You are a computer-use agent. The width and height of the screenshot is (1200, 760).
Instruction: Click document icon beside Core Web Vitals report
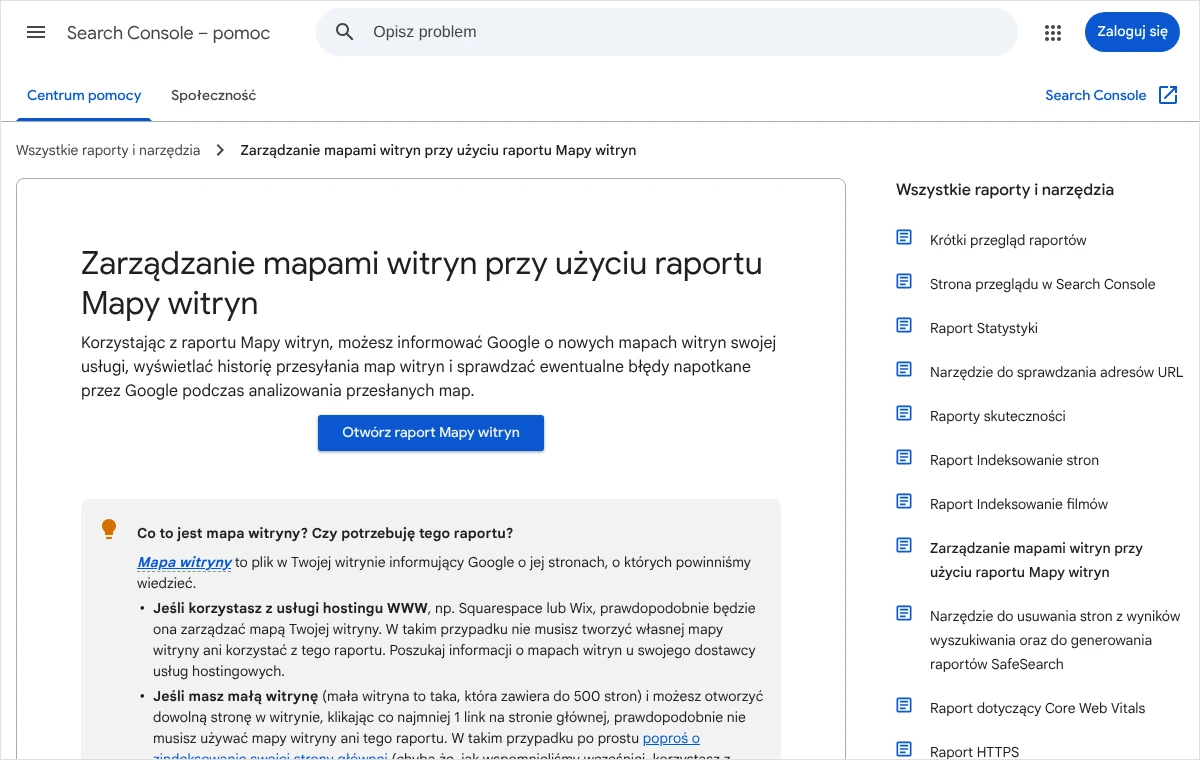(904, 705)
